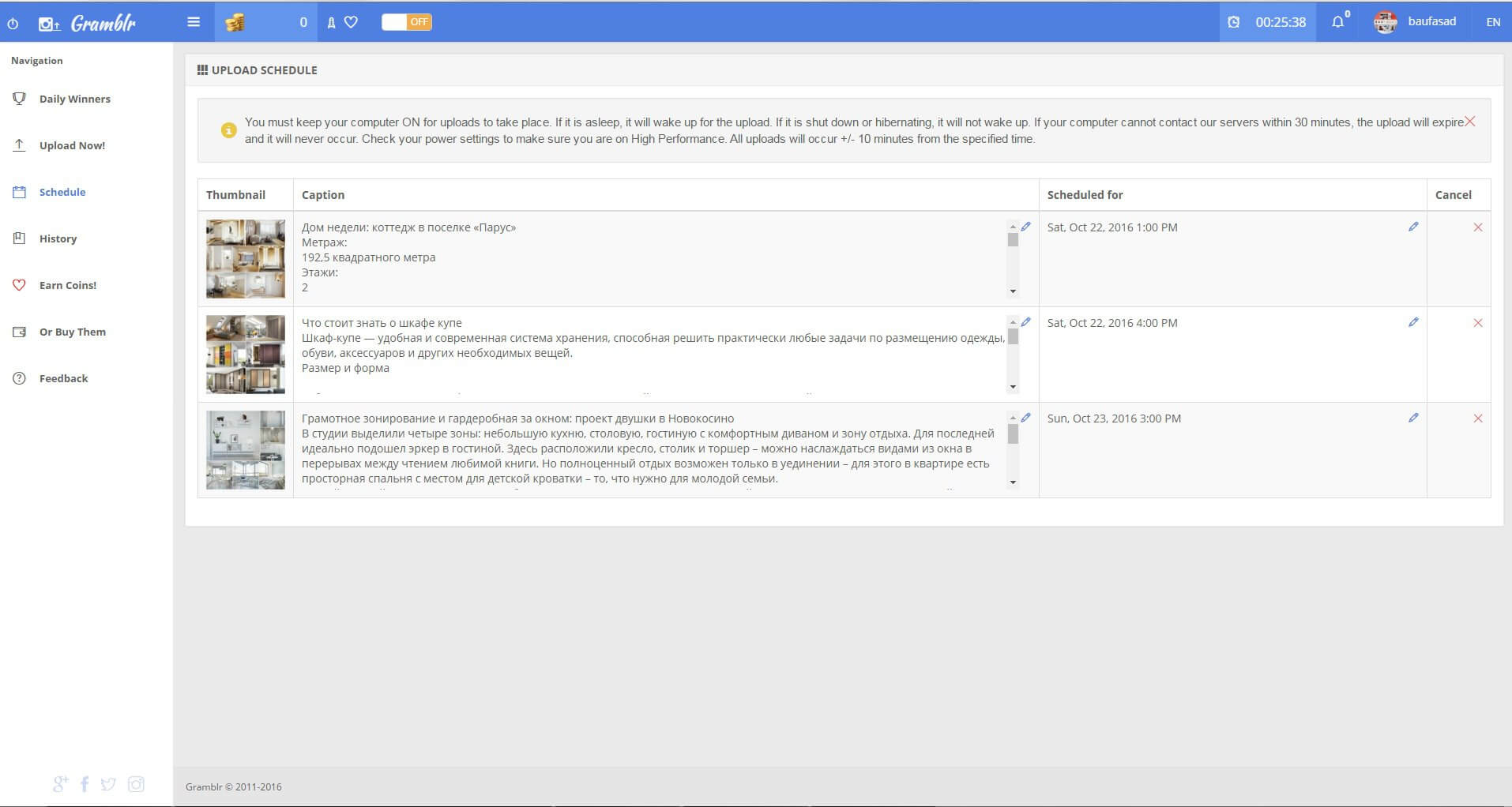Viewport: 1512px width, 807px height.
Task: Edit caption of the Парус cottage post
Action: point(1026,227)
